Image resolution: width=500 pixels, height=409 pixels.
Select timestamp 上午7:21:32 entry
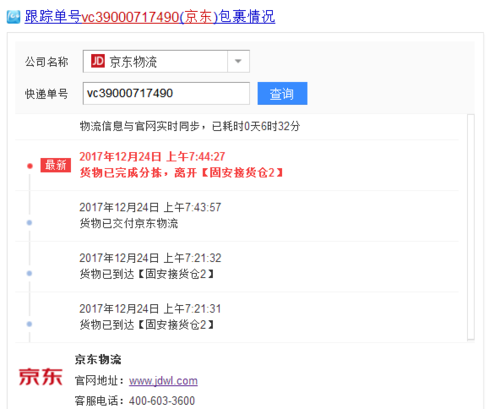tap(150, 258)
